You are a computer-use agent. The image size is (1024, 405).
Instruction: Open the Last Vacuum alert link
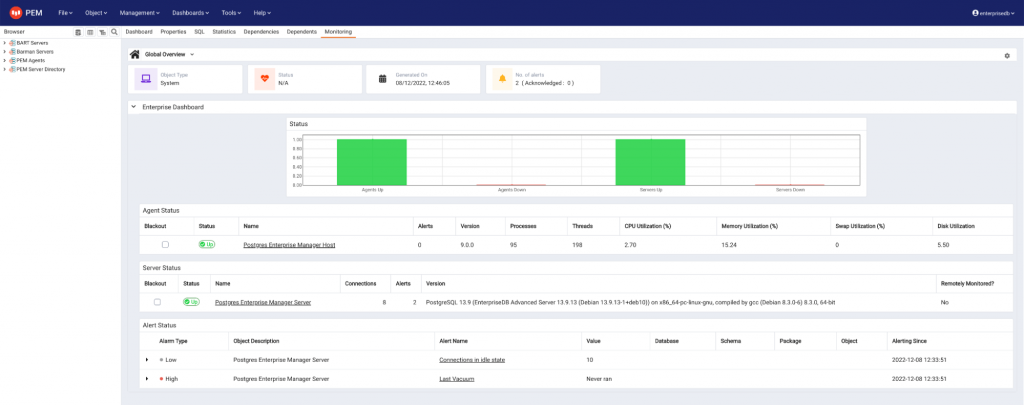click(x=456, y=379)
